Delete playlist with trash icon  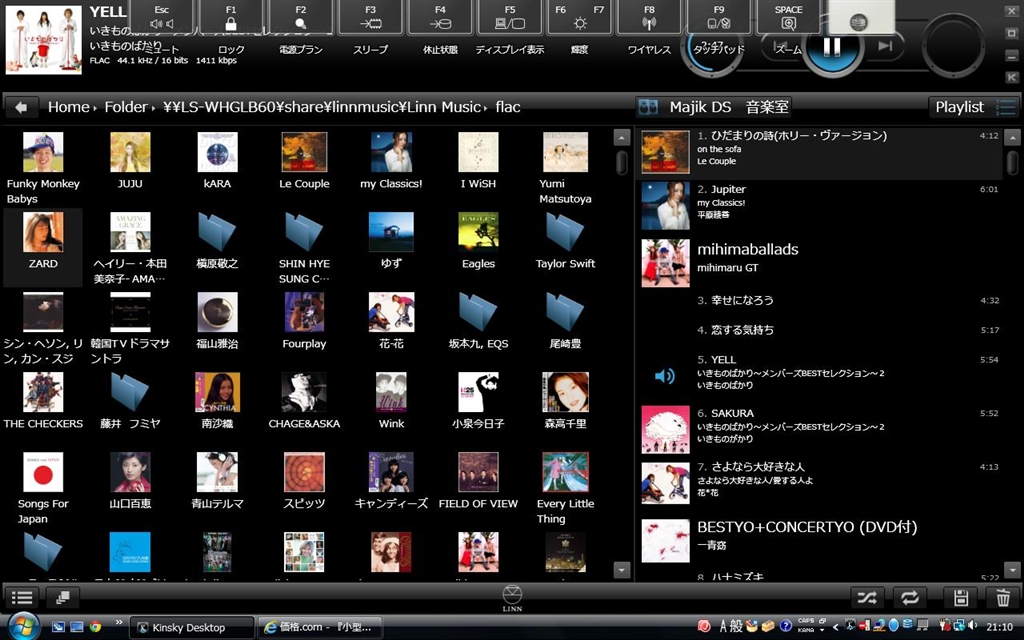tap(1003, 598)
